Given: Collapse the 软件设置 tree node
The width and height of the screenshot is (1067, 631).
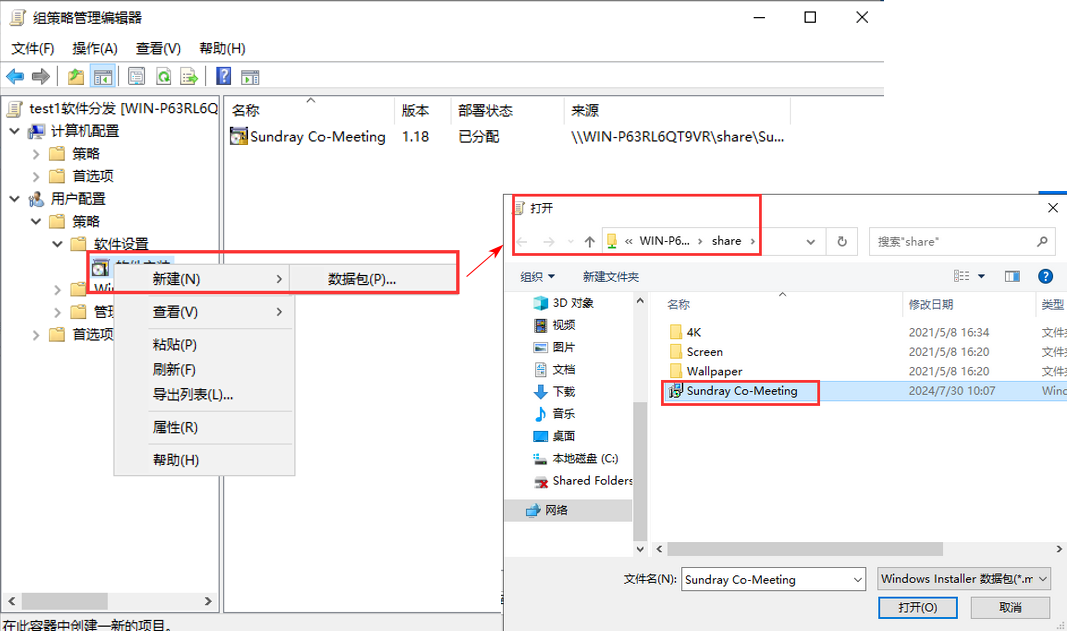Looking at the screenshot, I should [x=58, y=244].
